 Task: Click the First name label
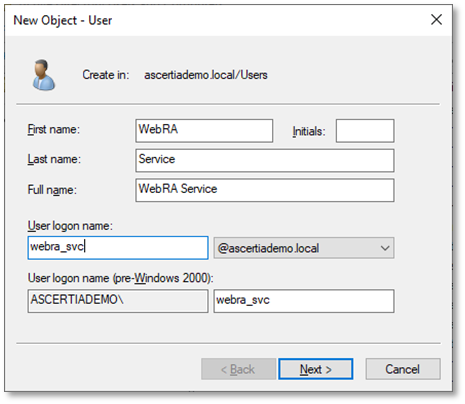tap(54, 129)
